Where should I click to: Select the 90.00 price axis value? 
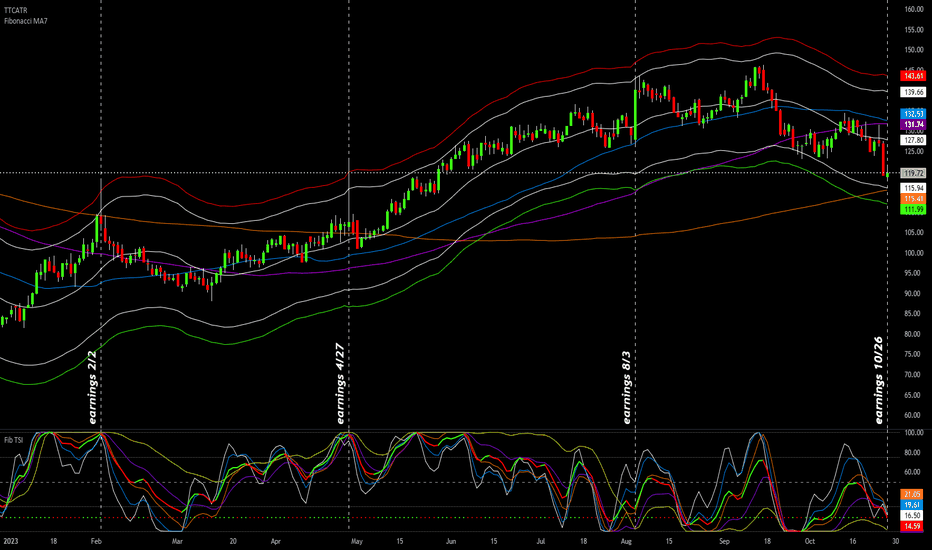coord(914,294)
